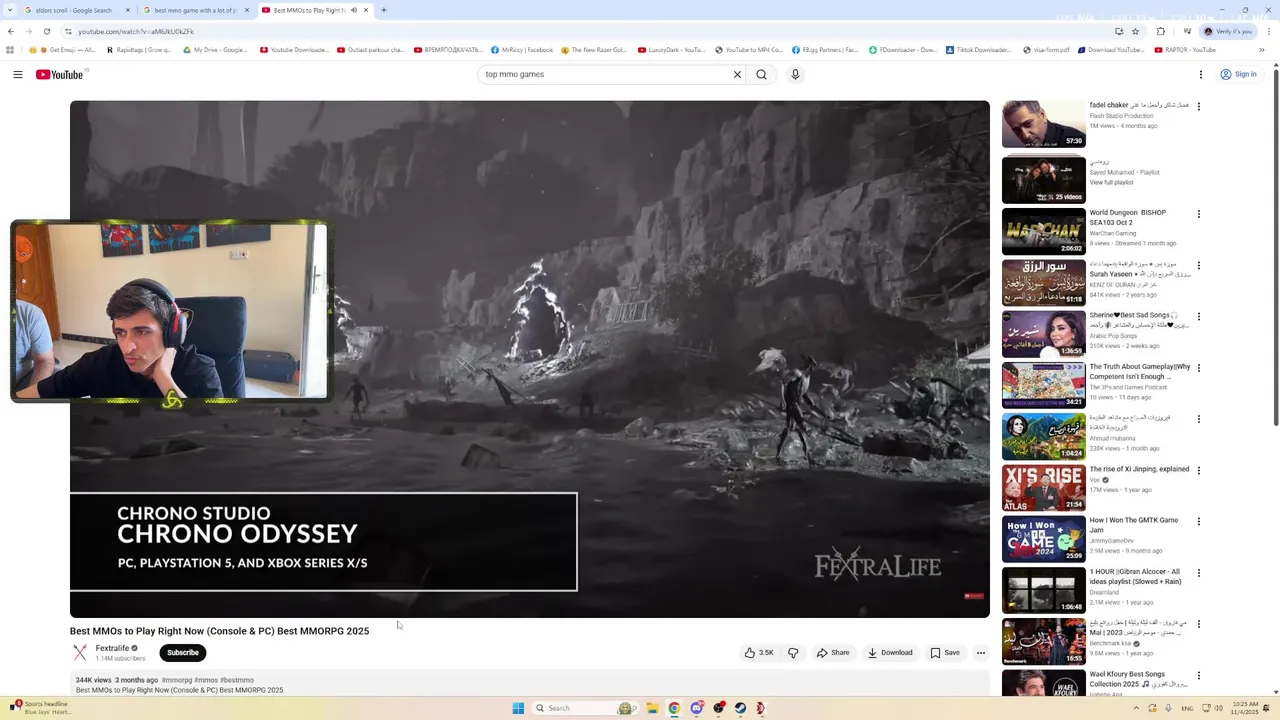Open options menu for How I Won GMTK video

[1199, 522]
